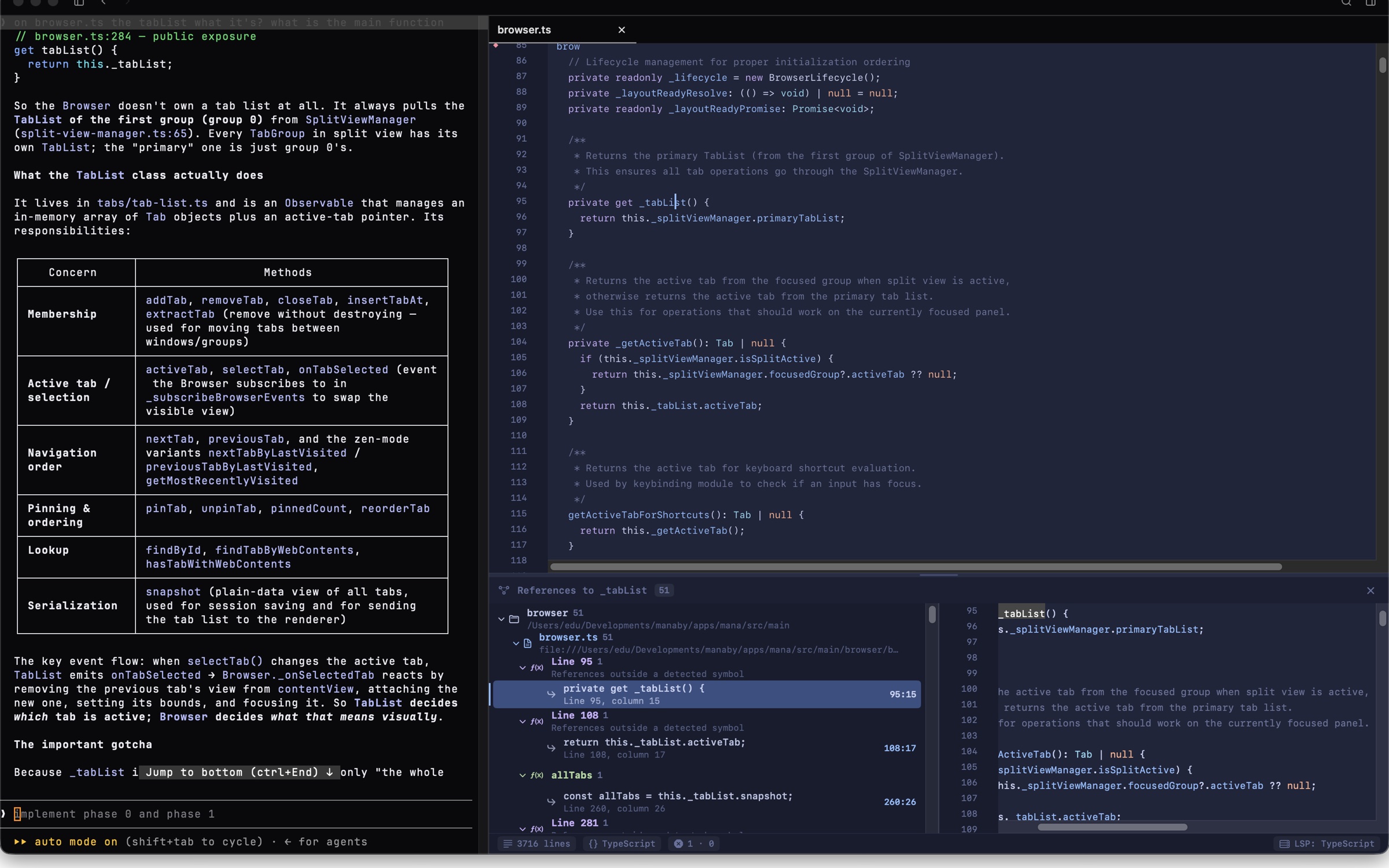The width and height of the screenshot is (1389, 868).
Task: Collapse the Line 95 reference group
Action: [523, 668]
